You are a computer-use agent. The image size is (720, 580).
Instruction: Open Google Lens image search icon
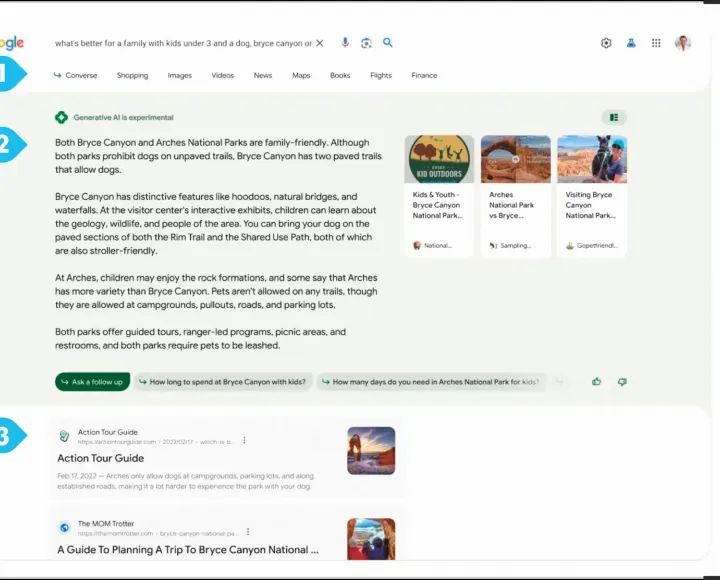tap(366, 43)
